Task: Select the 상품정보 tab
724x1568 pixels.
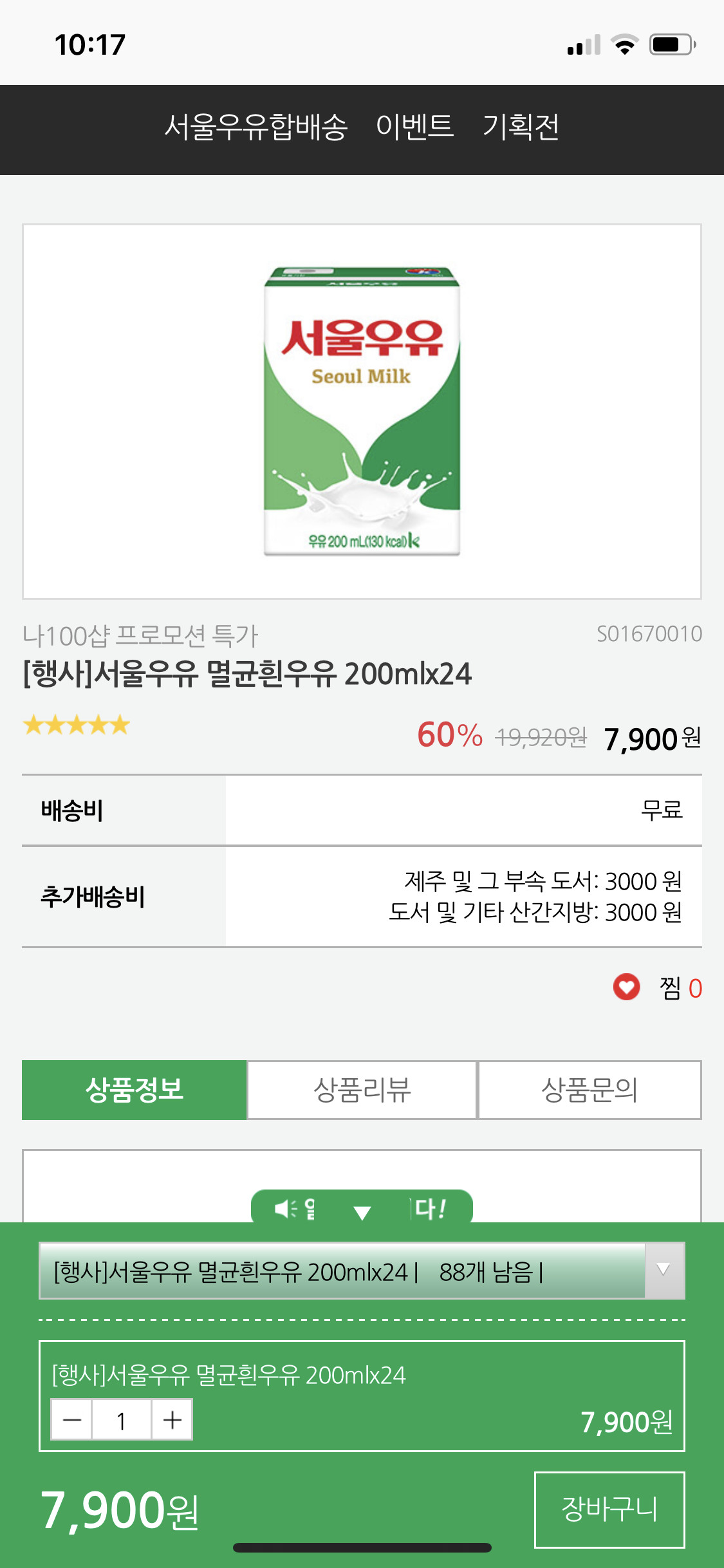Action: tap(135, 1090)
